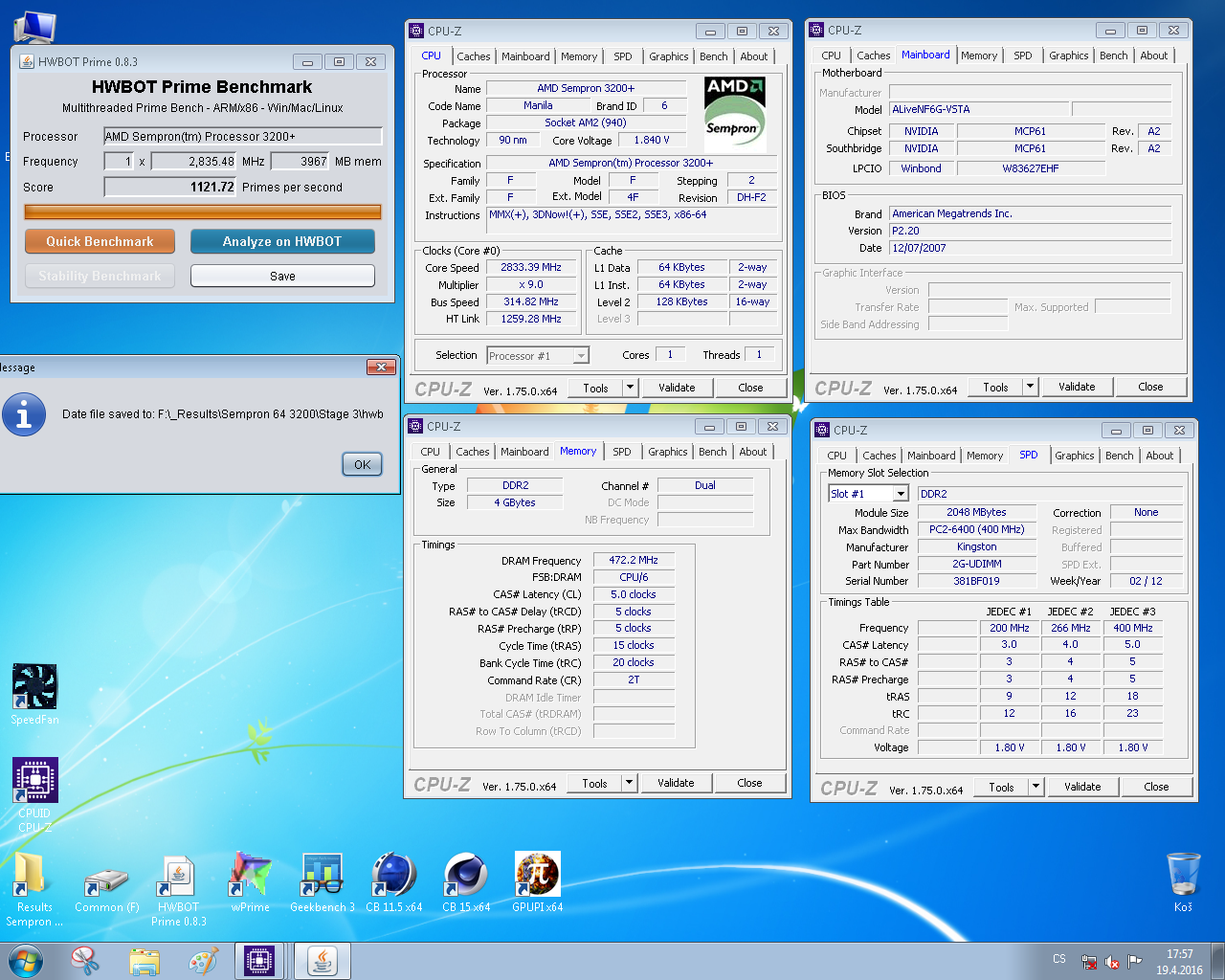Click Bus Speed value 314.82 MHz

[x=531, y=301]
